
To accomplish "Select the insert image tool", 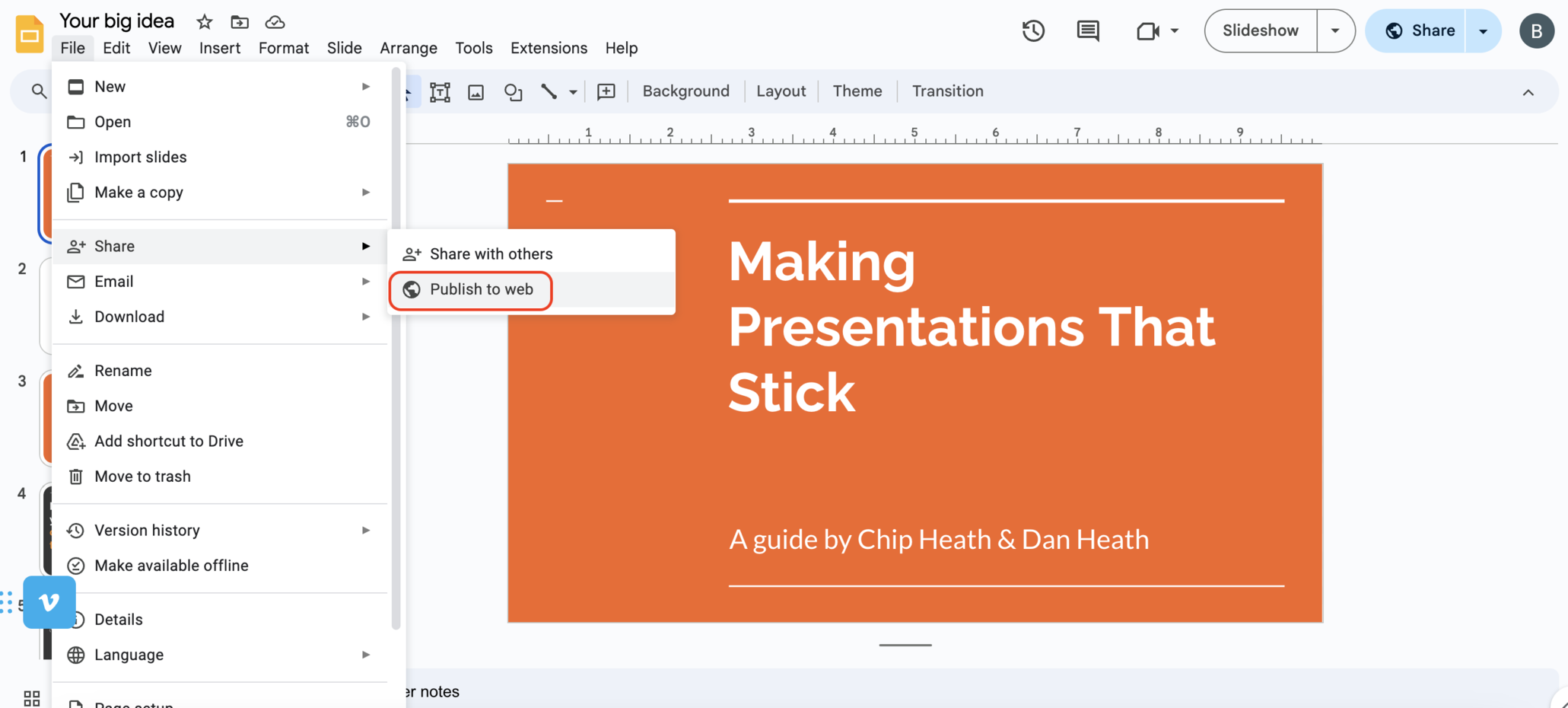I will [476, 92].
